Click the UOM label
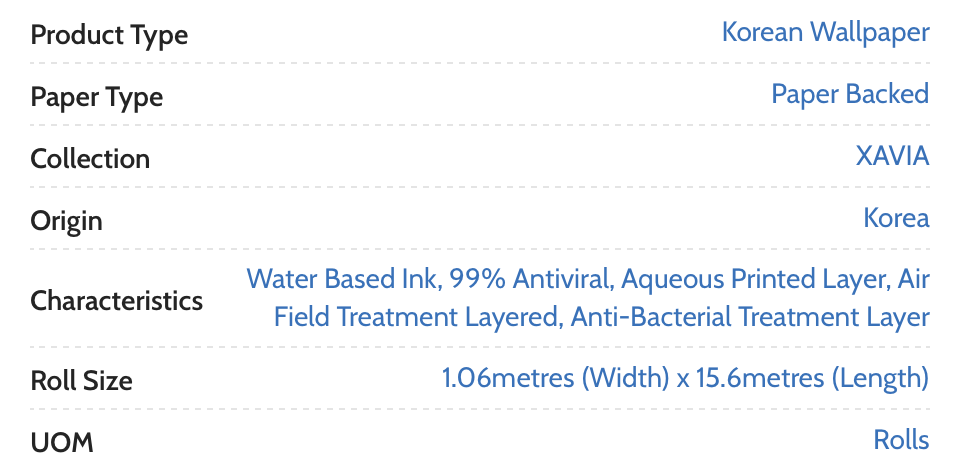The width and height of the screenshot is (960, 468). 61,442
